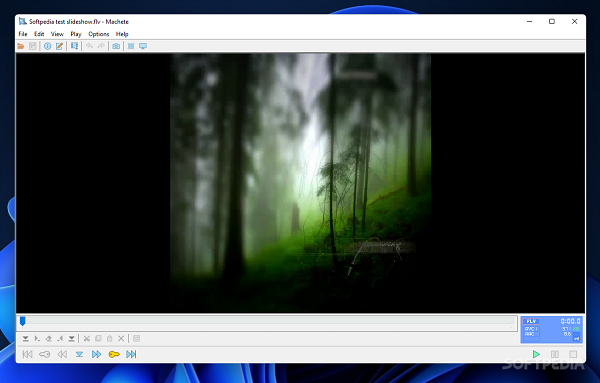Image resolution: width=600 pixels, height=383 pixels.
Task: Click the yellow key indicator in the info panel
Action: coord(576,339)
